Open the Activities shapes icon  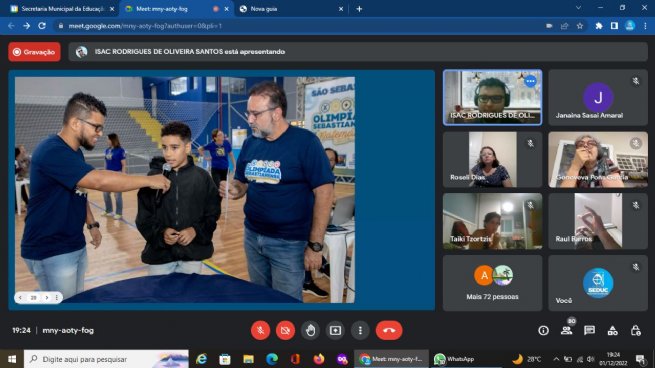pos(612,330)
